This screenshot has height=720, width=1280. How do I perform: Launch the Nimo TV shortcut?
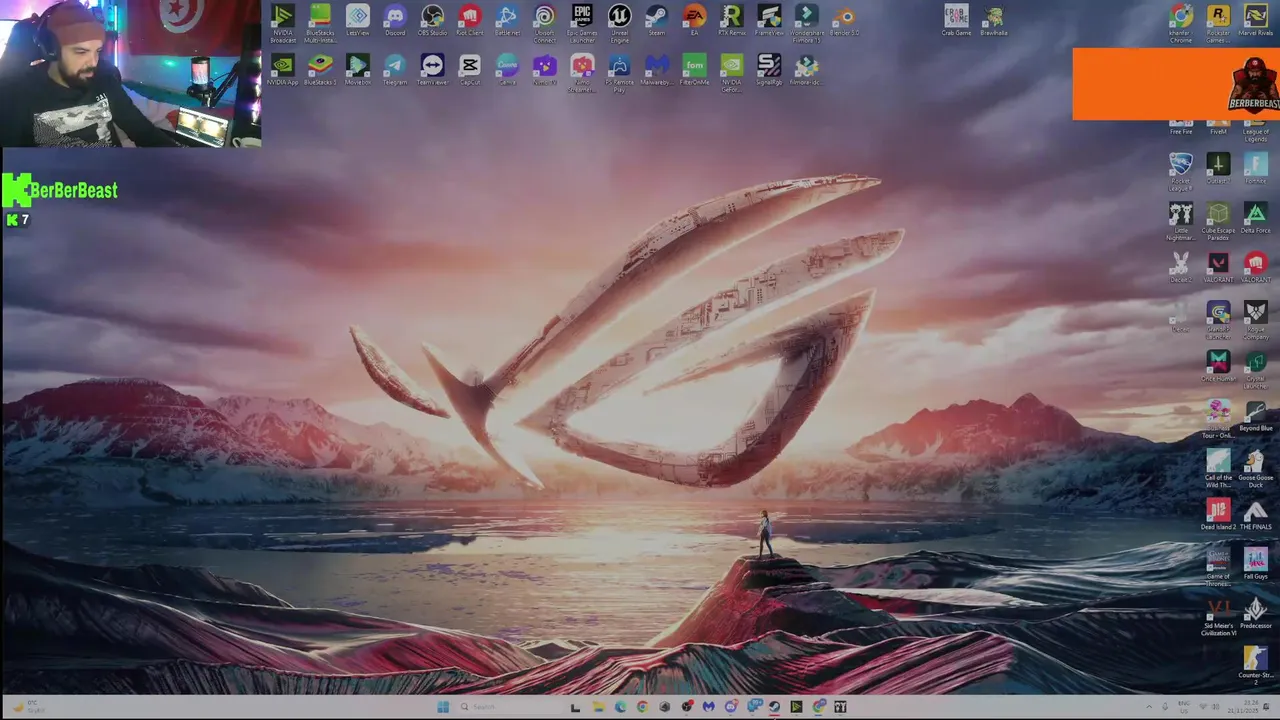coord(544,70)
